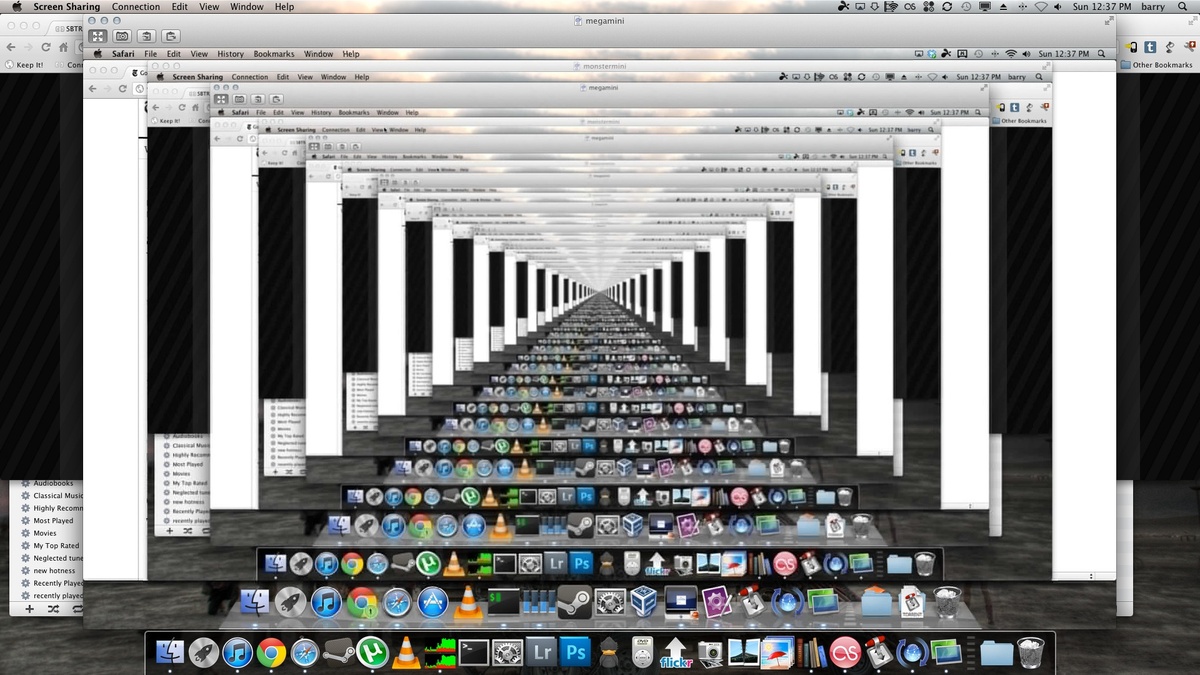Open the Trash in second dock from bottom

[947, 603]
